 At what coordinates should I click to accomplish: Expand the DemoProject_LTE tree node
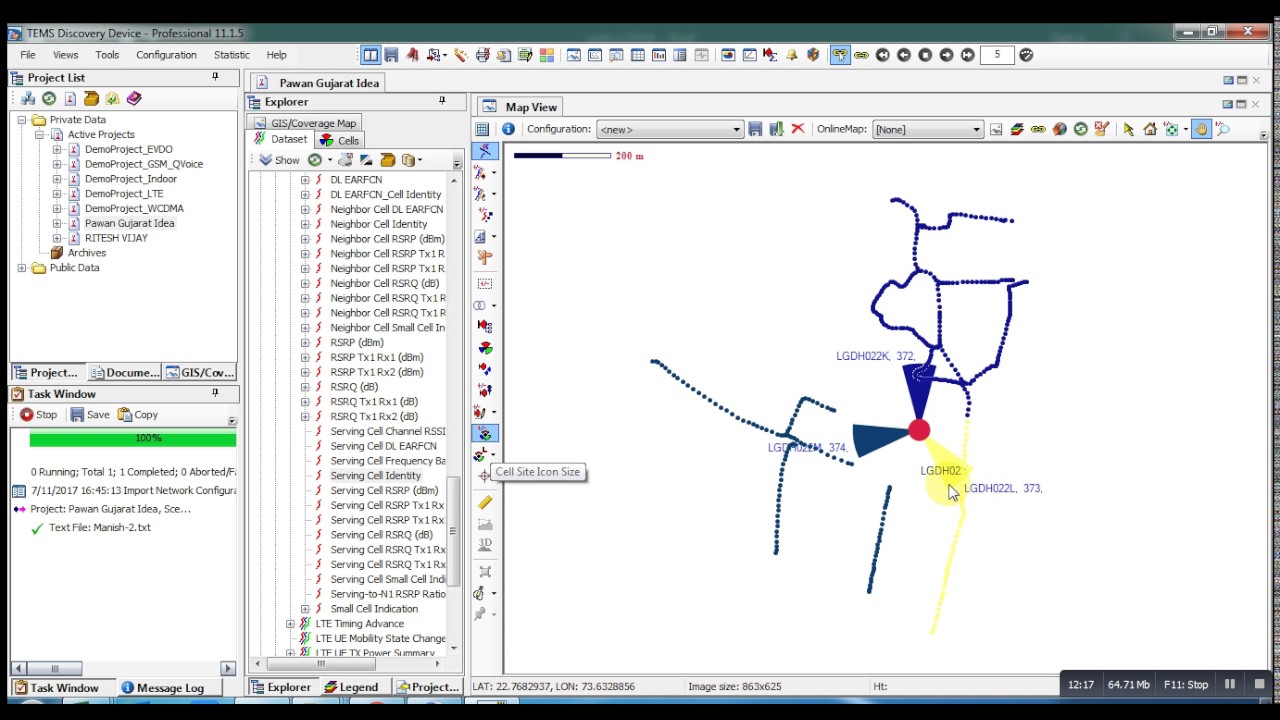click(57, 194)
